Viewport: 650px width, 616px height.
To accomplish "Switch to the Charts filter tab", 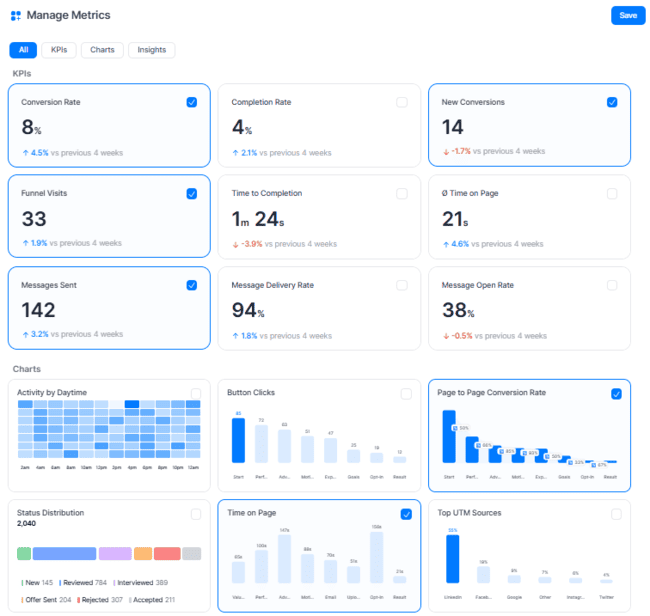I will pyautogui.click(x=102, y=50).
